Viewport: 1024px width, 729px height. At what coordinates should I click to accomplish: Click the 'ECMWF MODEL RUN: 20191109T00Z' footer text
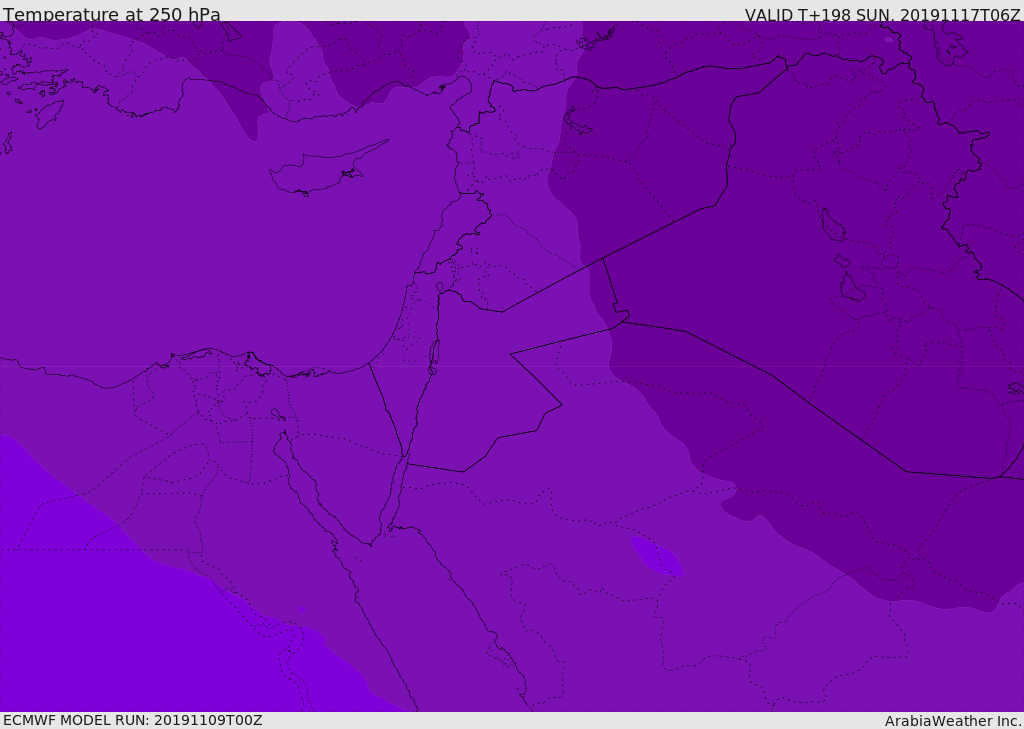point(133,720)
